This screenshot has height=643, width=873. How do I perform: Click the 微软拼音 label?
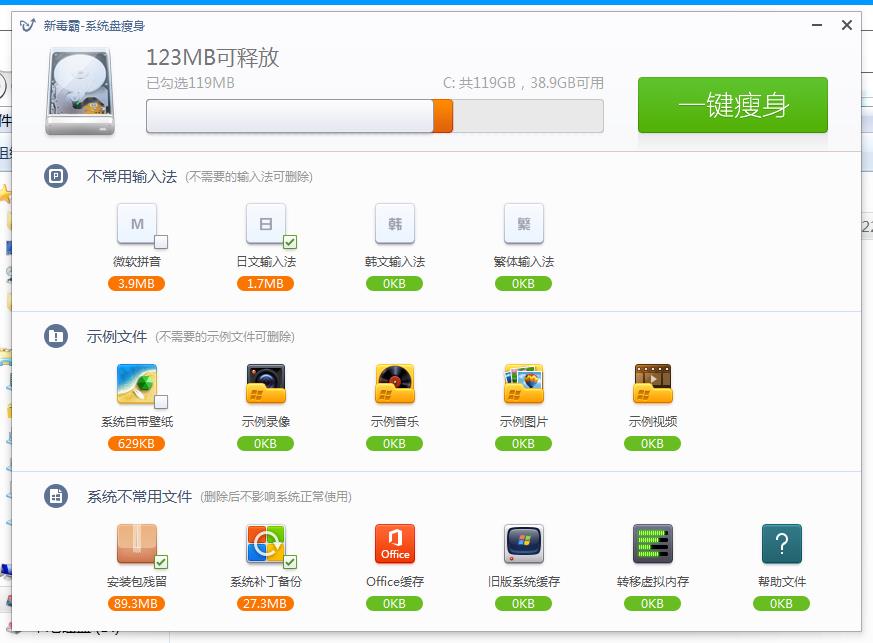tap(137, 262)
